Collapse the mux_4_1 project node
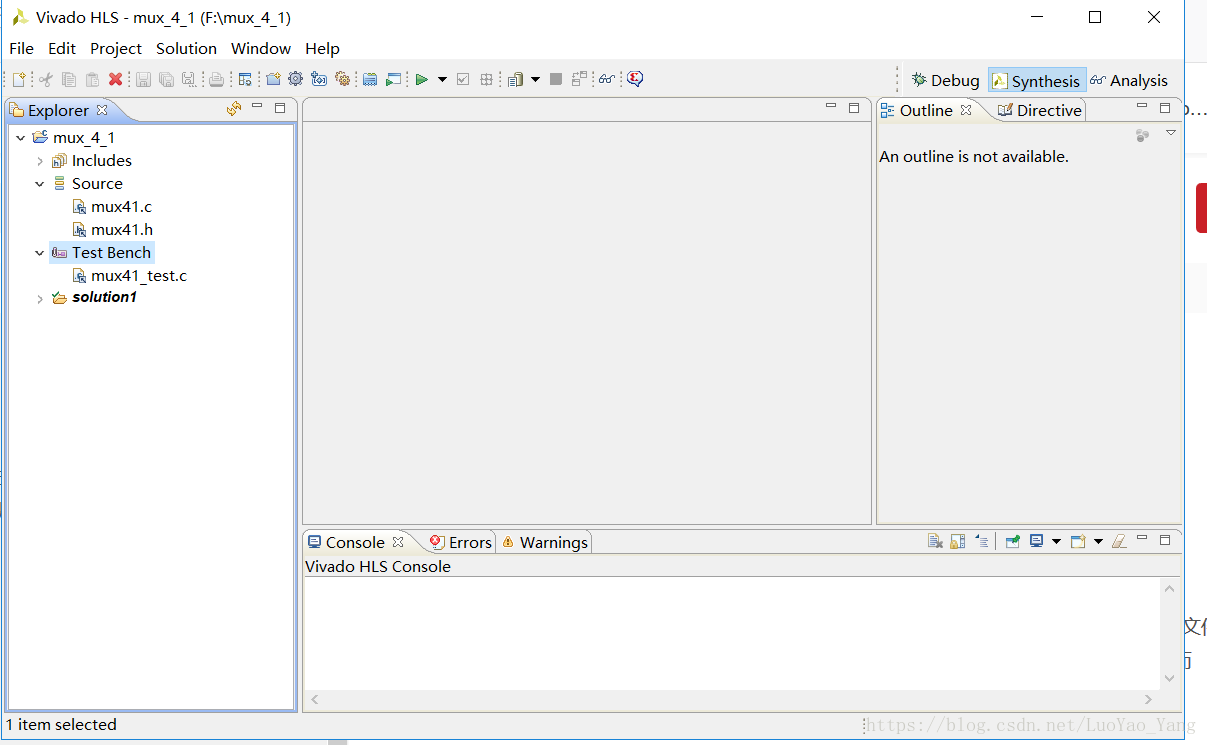 pos(21,137)
